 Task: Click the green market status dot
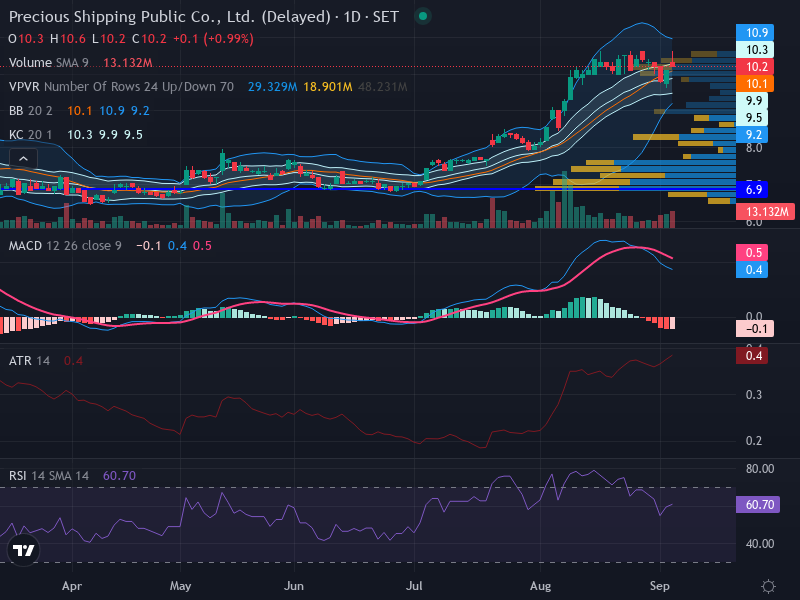pos(422,16)
